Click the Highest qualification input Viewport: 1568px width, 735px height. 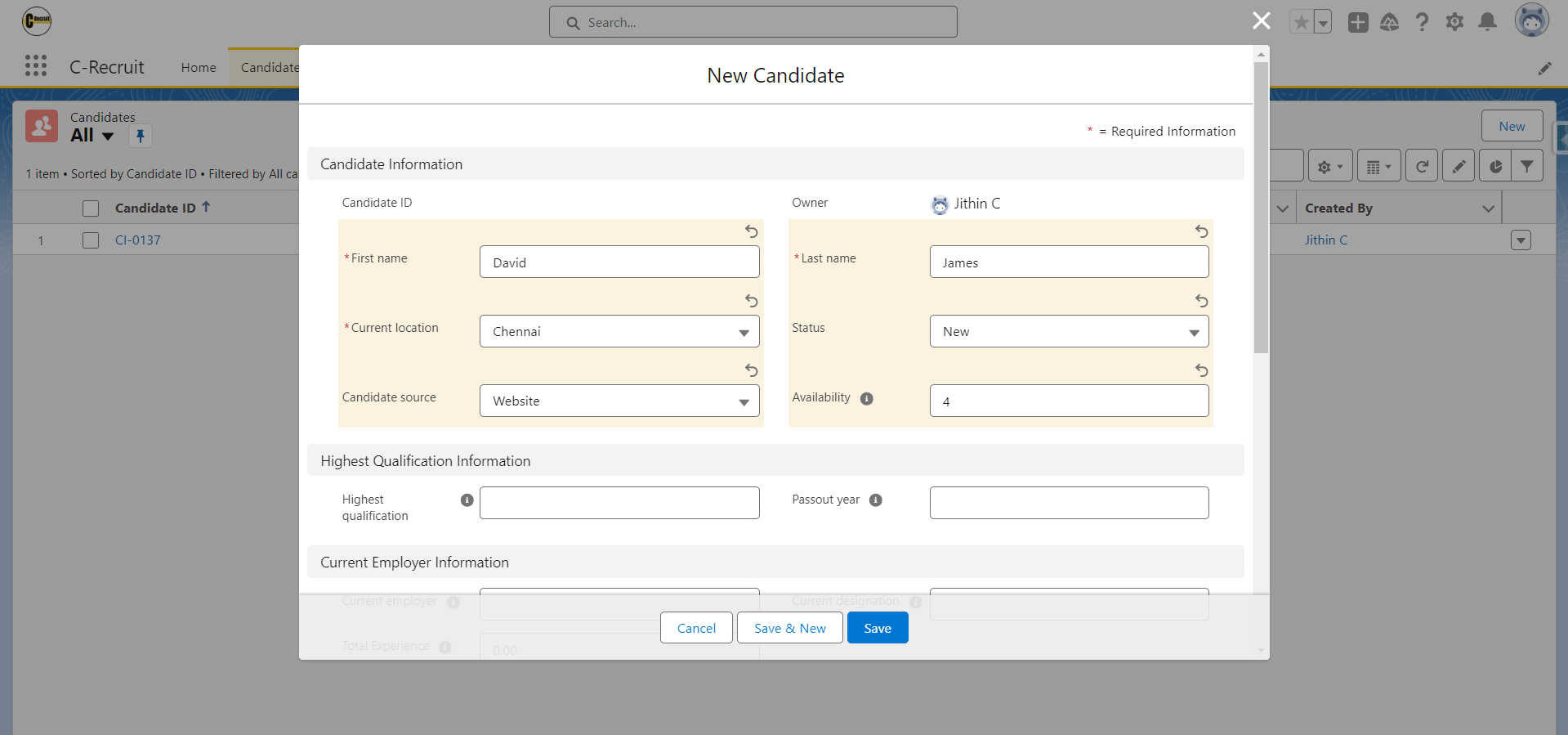[619, 503]
